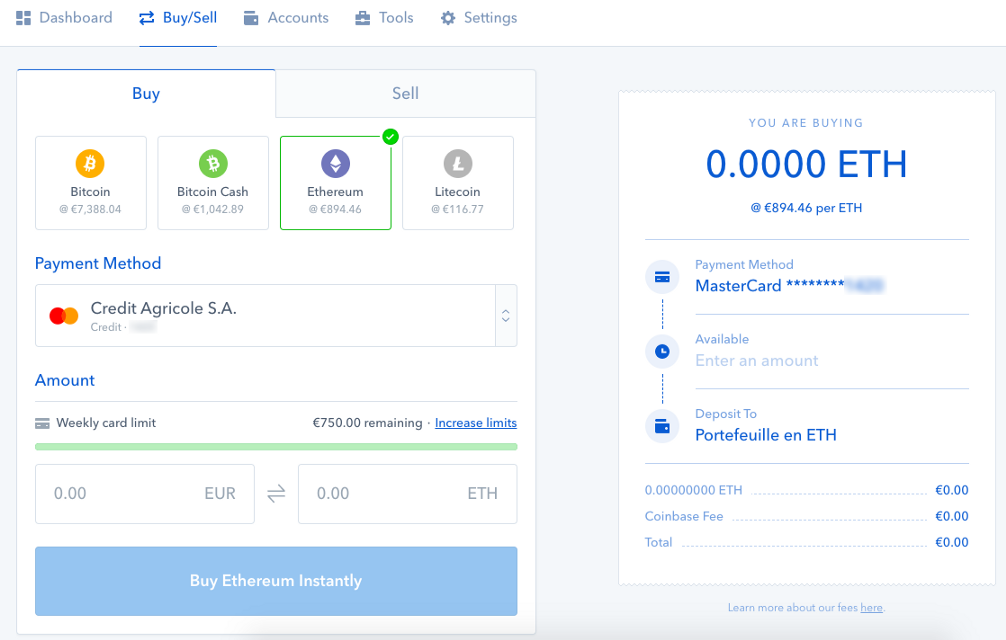This screenshot has width=1006, height=640.
Task: Click '@ €894.46 per ETH' rate text
Action: pyautogui.click(x=806, y=208)
